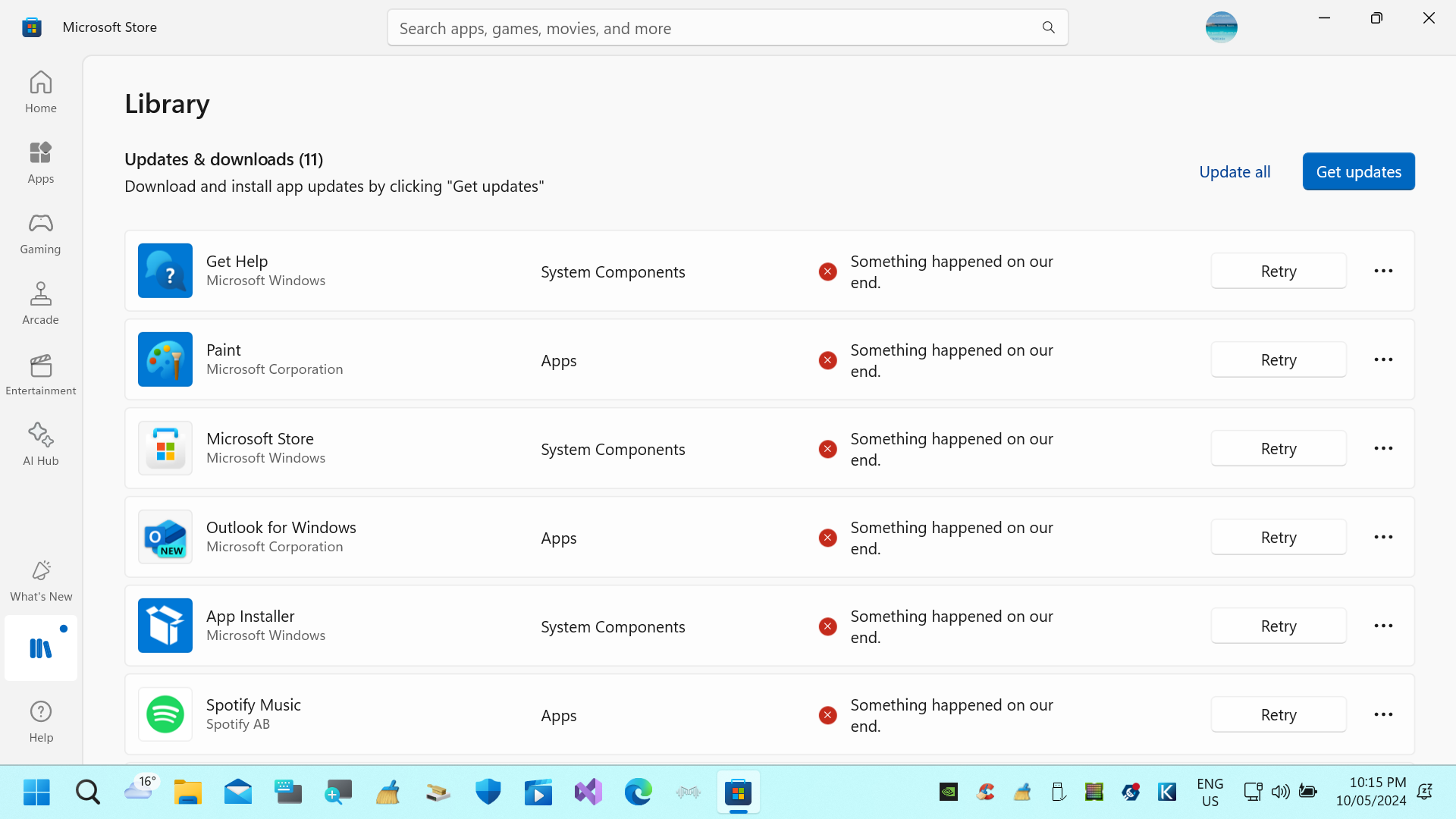Open the clock showing 10:15 PM
Viewport: 1456px width, 819px height.
1371,792
